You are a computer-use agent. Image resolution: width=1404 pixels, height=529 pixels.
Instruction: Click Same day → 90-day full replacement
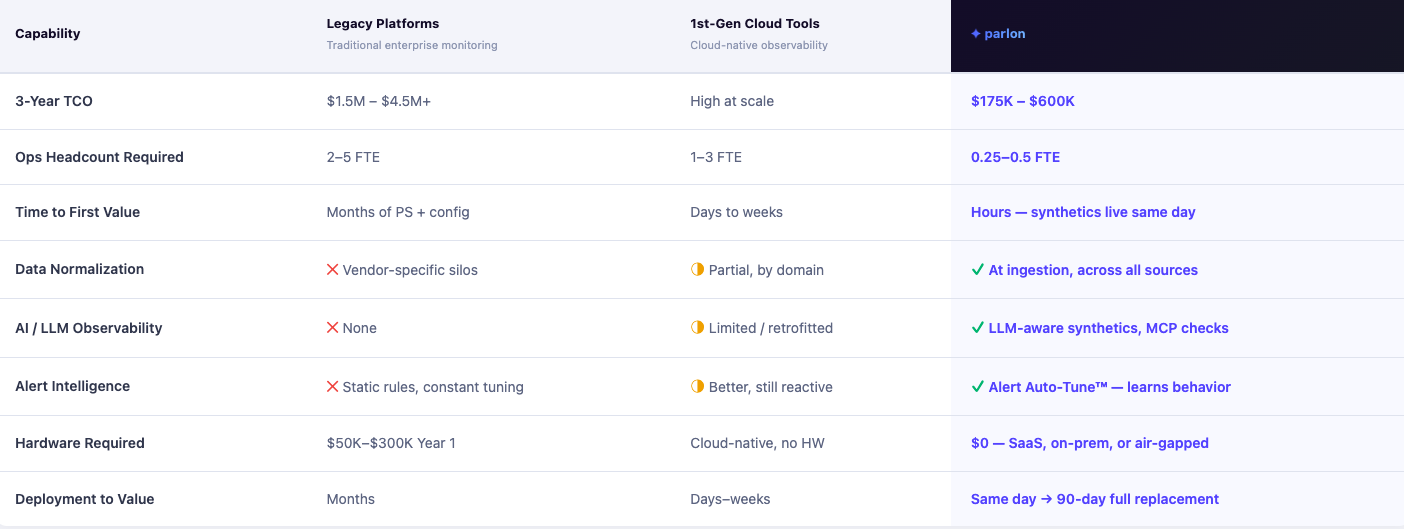click(x=1095, y=499)
